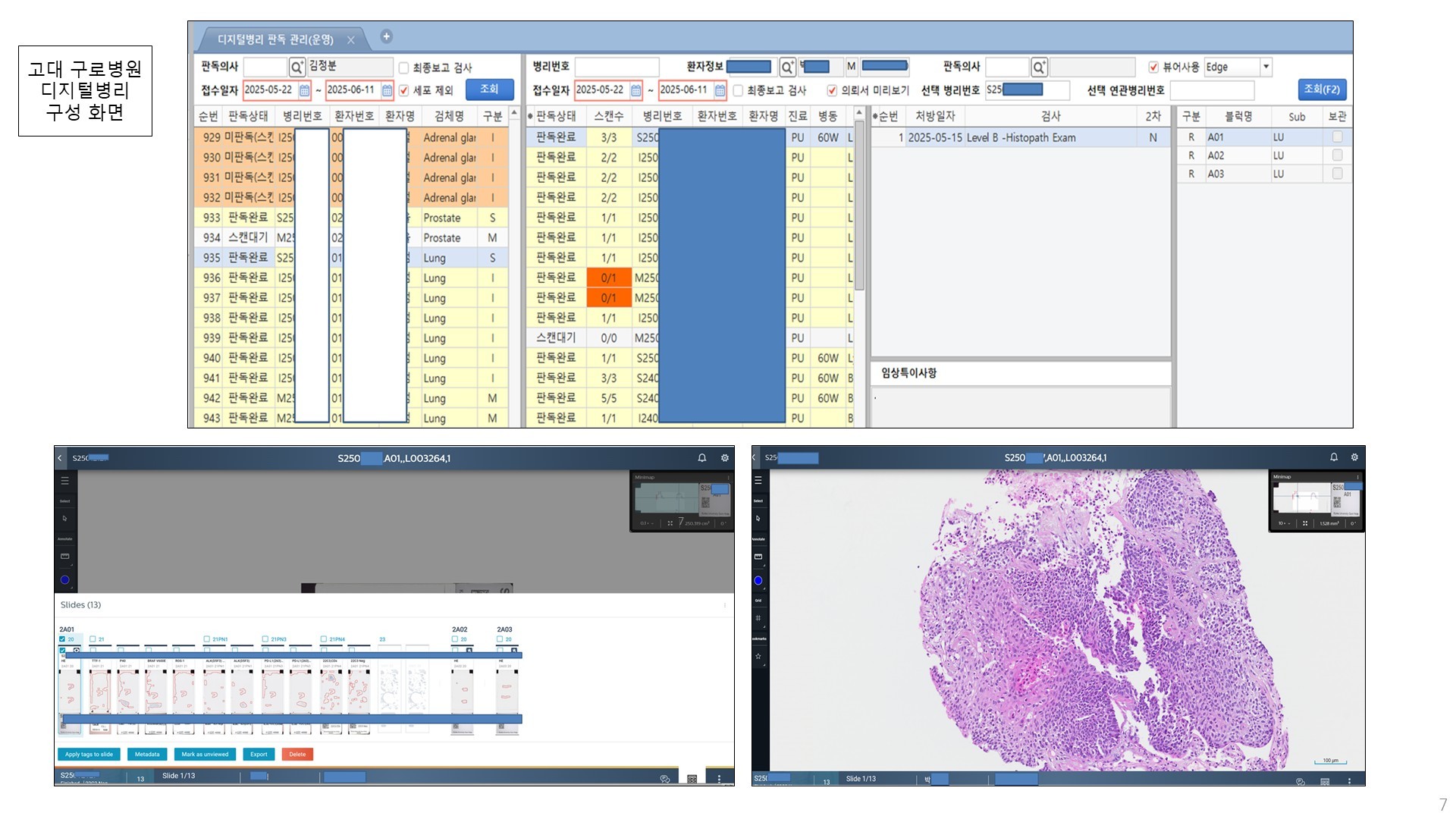Toggle the 세포 제외 checkbox
This screenshot has width=1456, height=819.
[x=404, y=90]
